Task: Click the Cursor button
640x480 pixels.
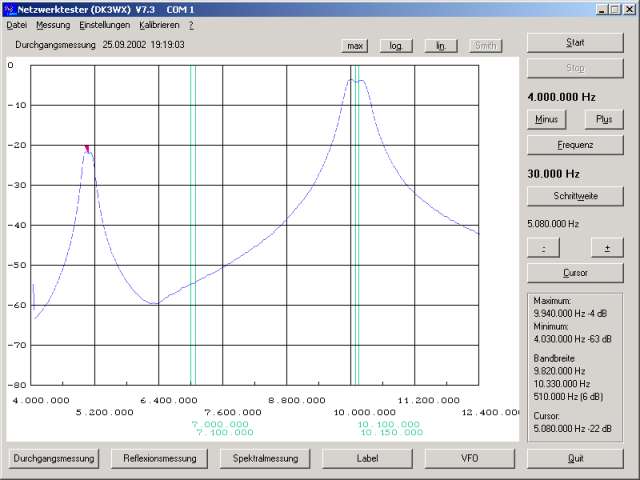Action: click(x=575, y=273)
